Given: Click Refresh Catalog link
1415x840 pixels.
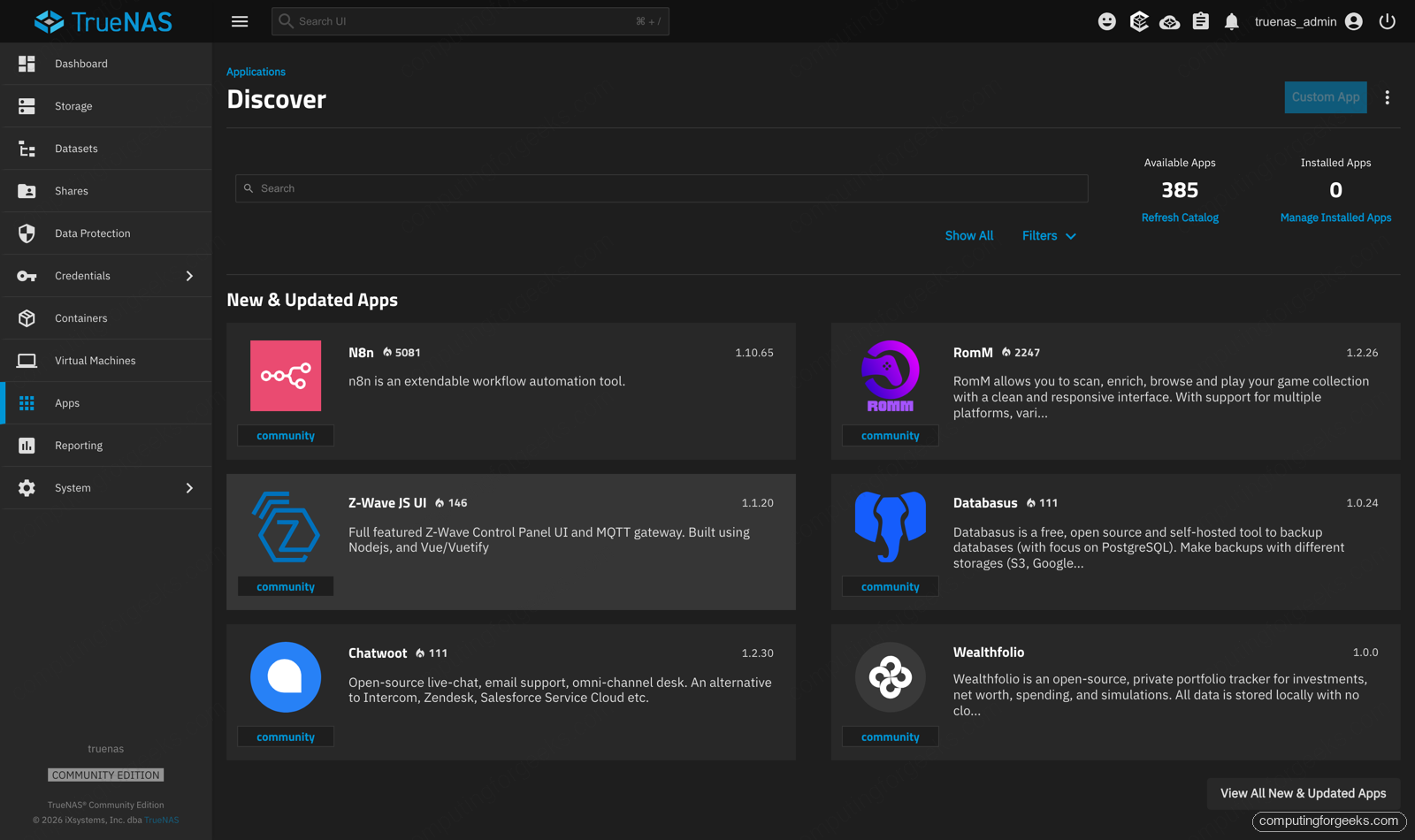Looking at the screenshot, I should point(1180,218).
